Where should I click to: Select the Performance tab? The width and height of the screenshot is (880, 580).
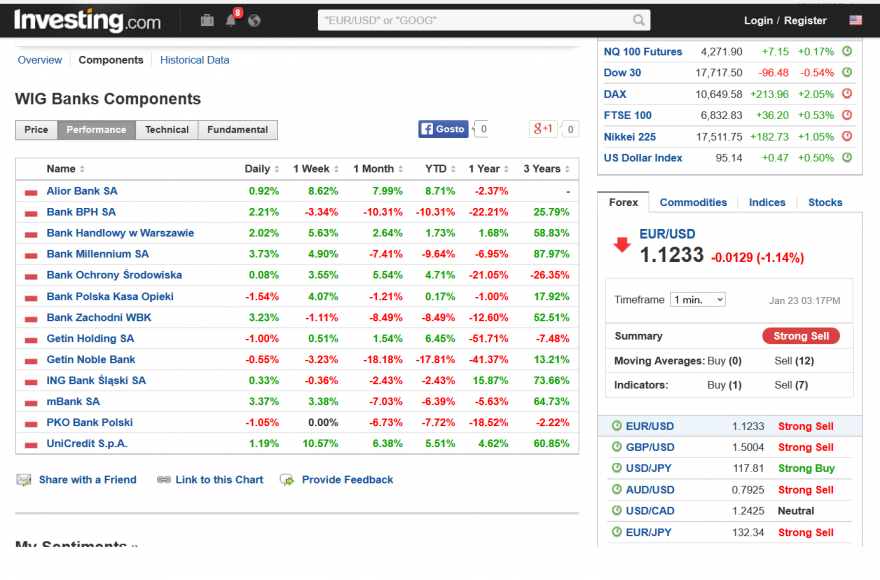(96, 130)
